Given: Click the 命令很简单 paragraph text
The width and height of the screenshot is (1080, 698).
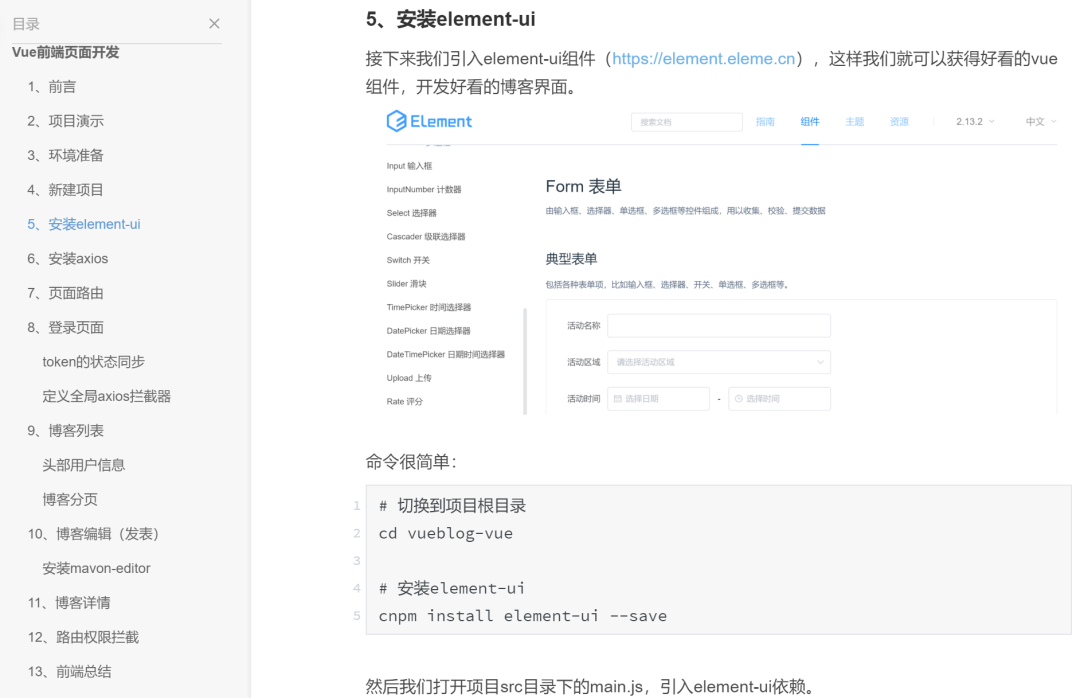Looking at the screenshot, I should (411, 462).
